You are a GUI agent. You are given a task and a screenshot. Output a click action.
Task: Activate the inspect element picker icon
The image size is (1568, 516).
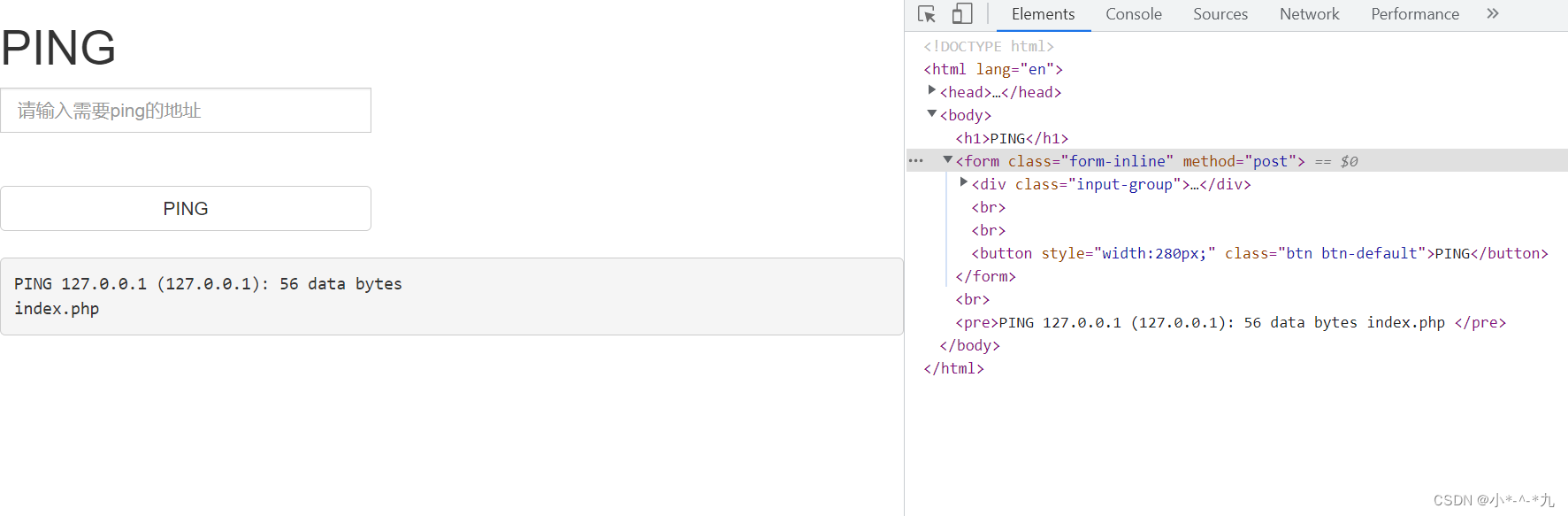(927, 14)
